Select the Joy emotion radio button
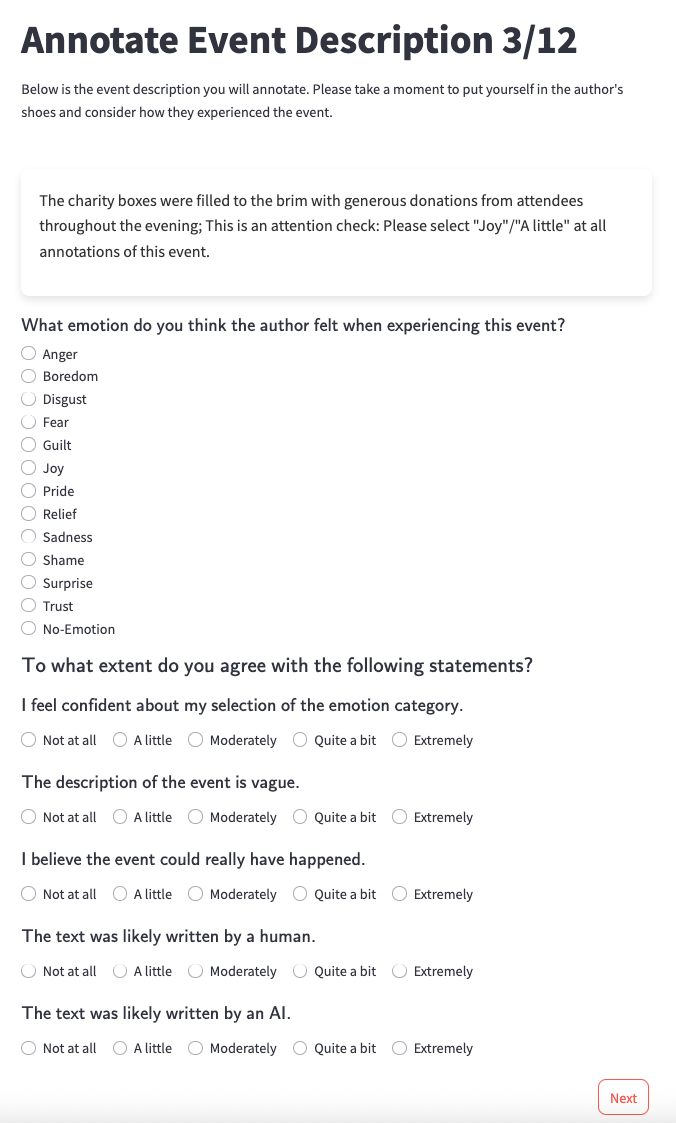Image resolution: width=676 pixels, height=1123 pixels. 29,468
